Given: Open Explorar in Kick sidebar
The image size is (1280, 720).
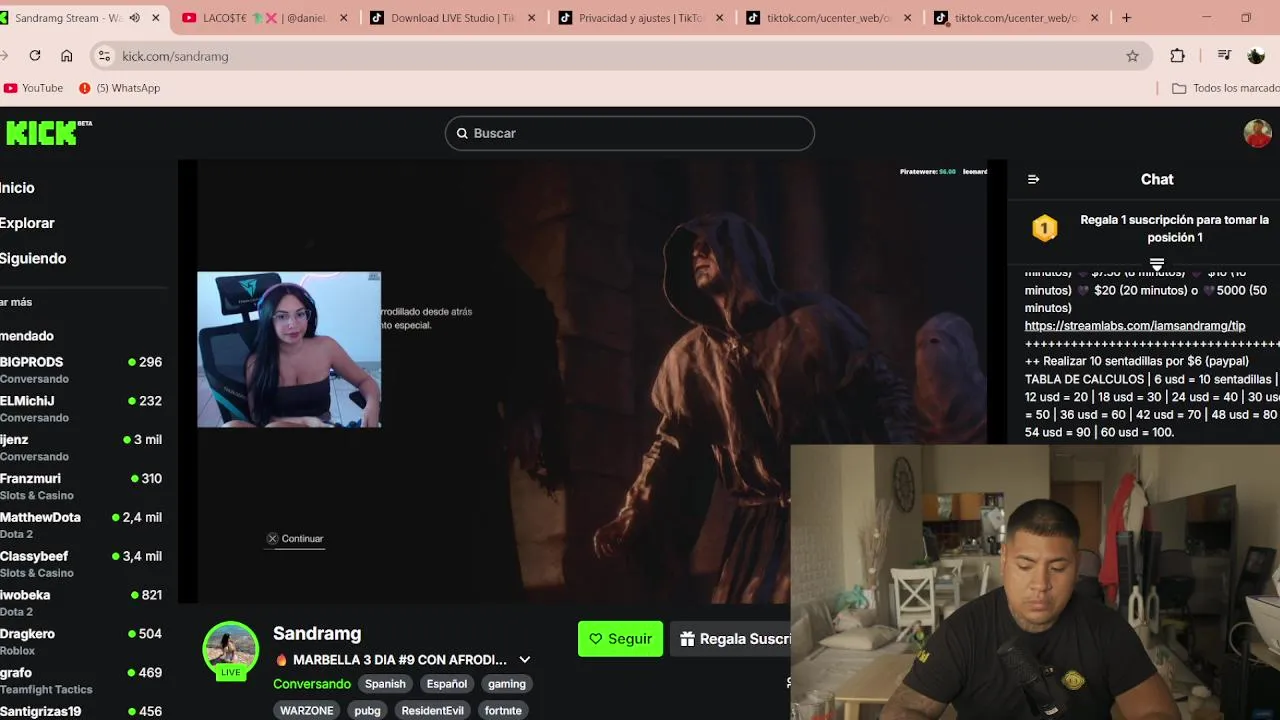Looking at the screenshot, I should tap(27, 223).
